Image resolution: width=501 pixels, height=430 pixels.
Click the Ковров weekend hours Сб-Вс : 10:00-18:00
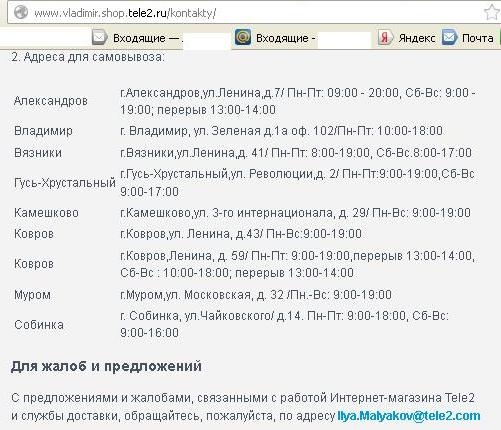[x=174, y=273]
